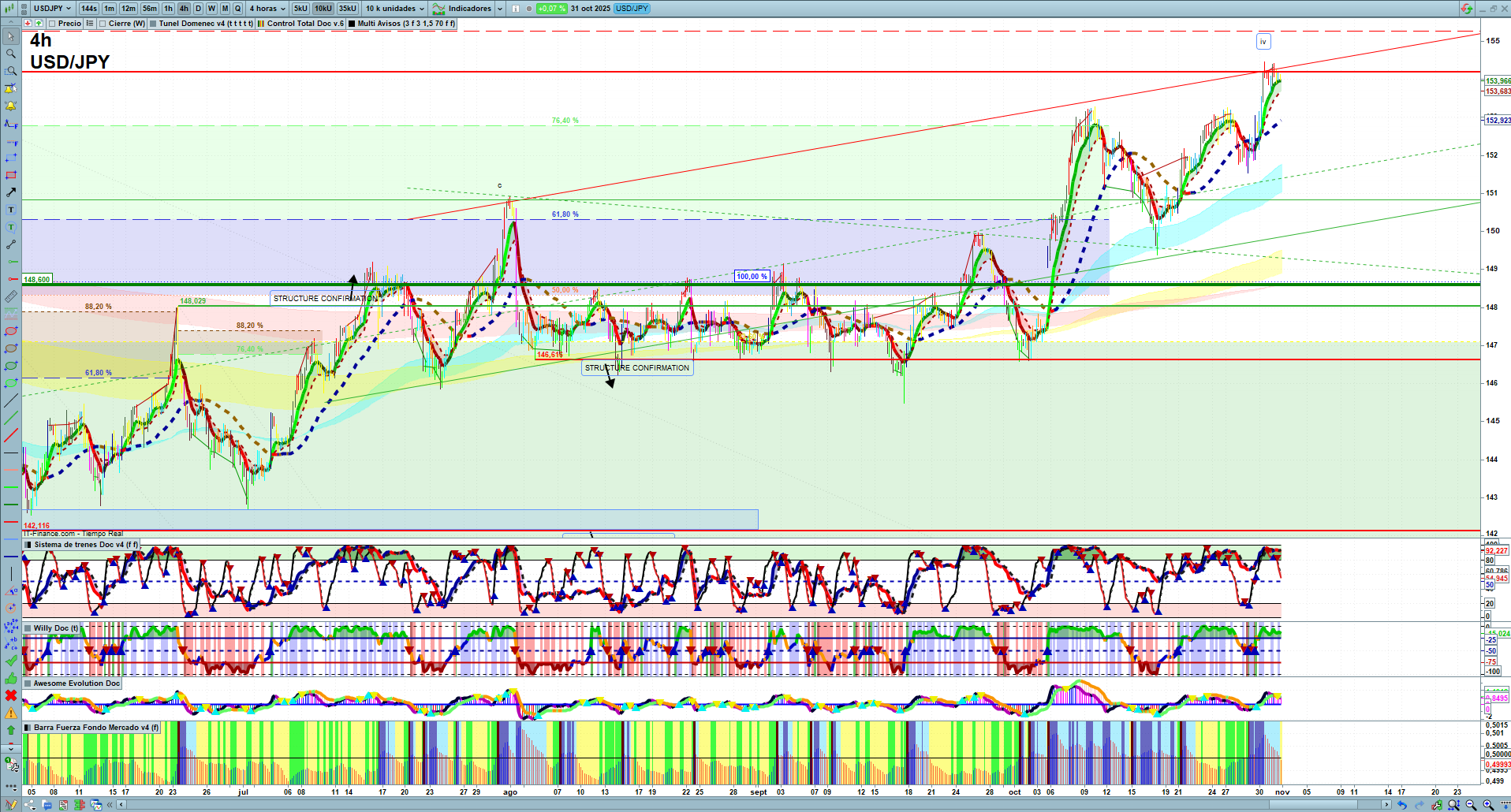
Task: Select the red ellipse drawing tool
Action: 11,331
